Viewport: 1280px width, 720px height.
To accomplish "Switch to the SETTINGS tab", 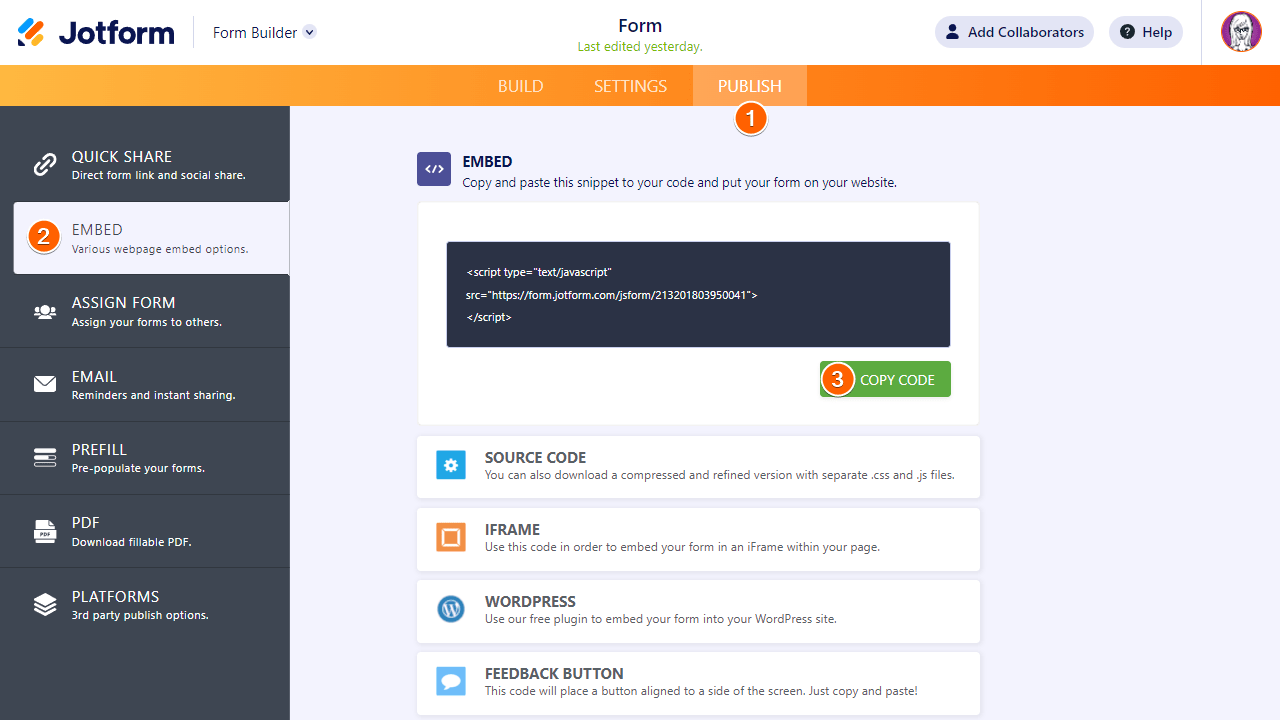I will [x=630, y=86].
